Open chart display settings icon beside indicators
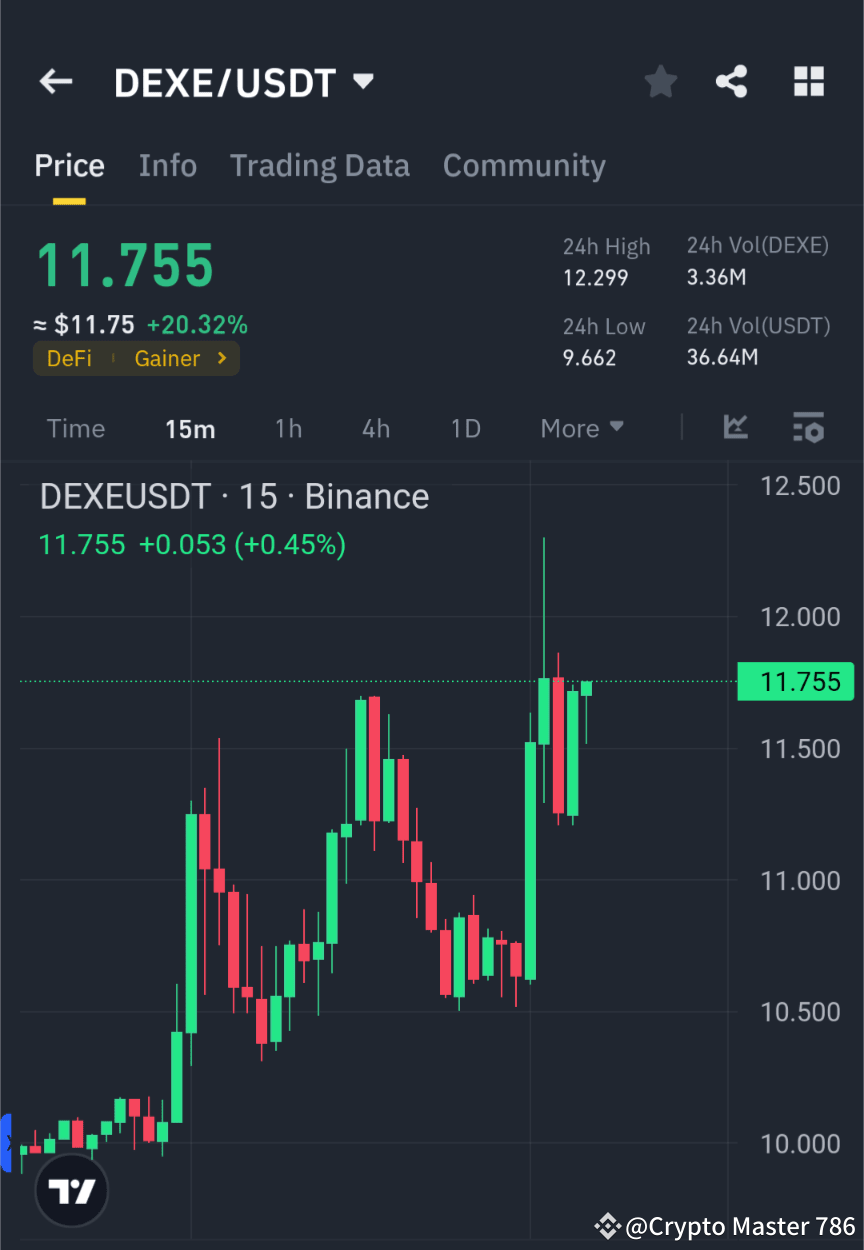The height and width of the screenshot is (1250, 864). click(808, 428)
